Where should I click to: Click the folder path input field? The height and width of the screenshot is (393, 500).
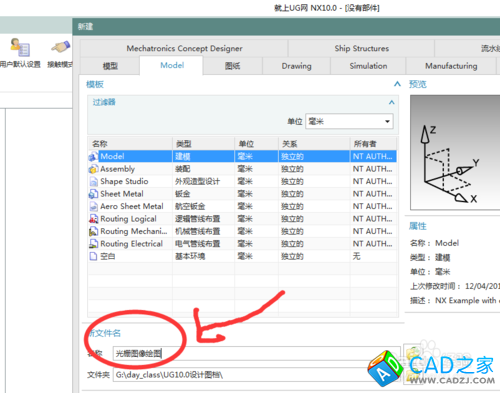pos(257,375)
